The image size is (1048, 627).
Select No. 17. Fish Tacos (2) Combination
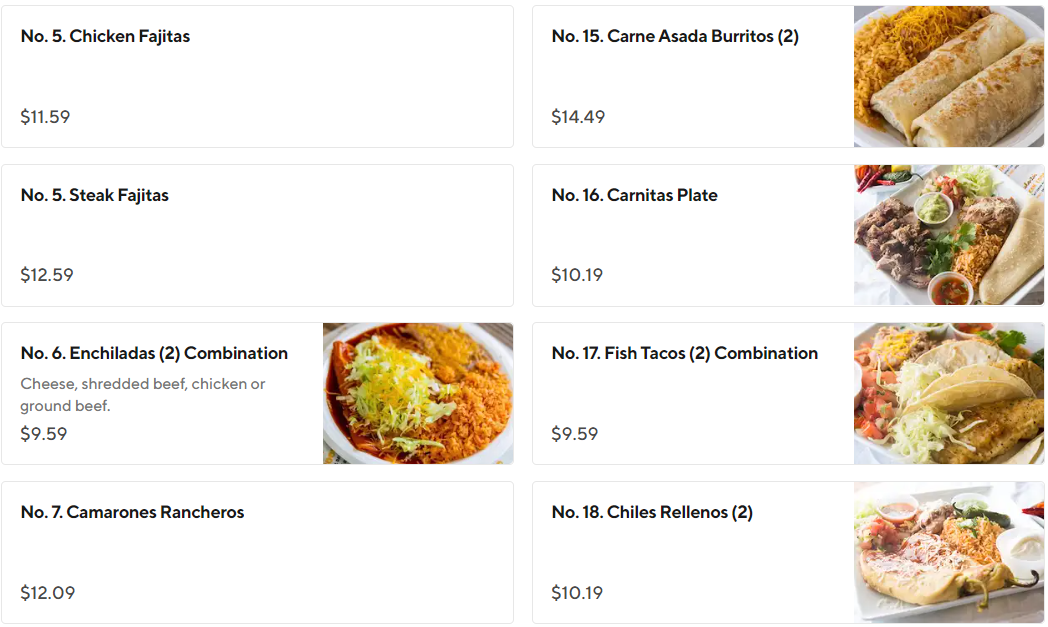[x=684, y=353]
